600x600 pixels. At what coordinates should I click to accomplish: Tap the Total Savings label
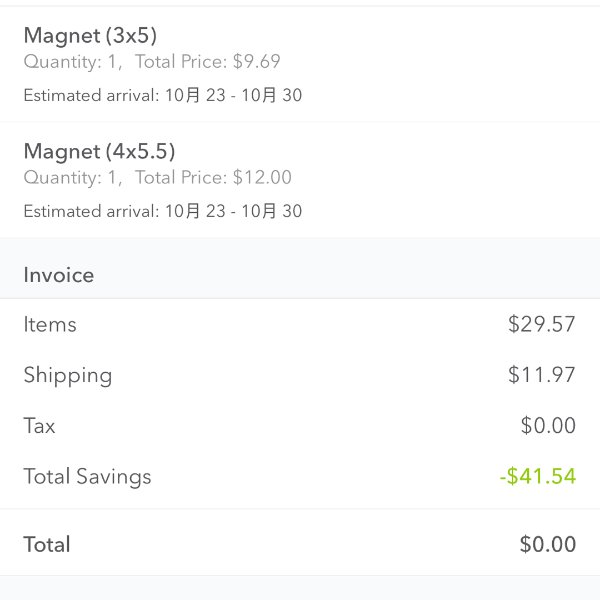point(87,477)
